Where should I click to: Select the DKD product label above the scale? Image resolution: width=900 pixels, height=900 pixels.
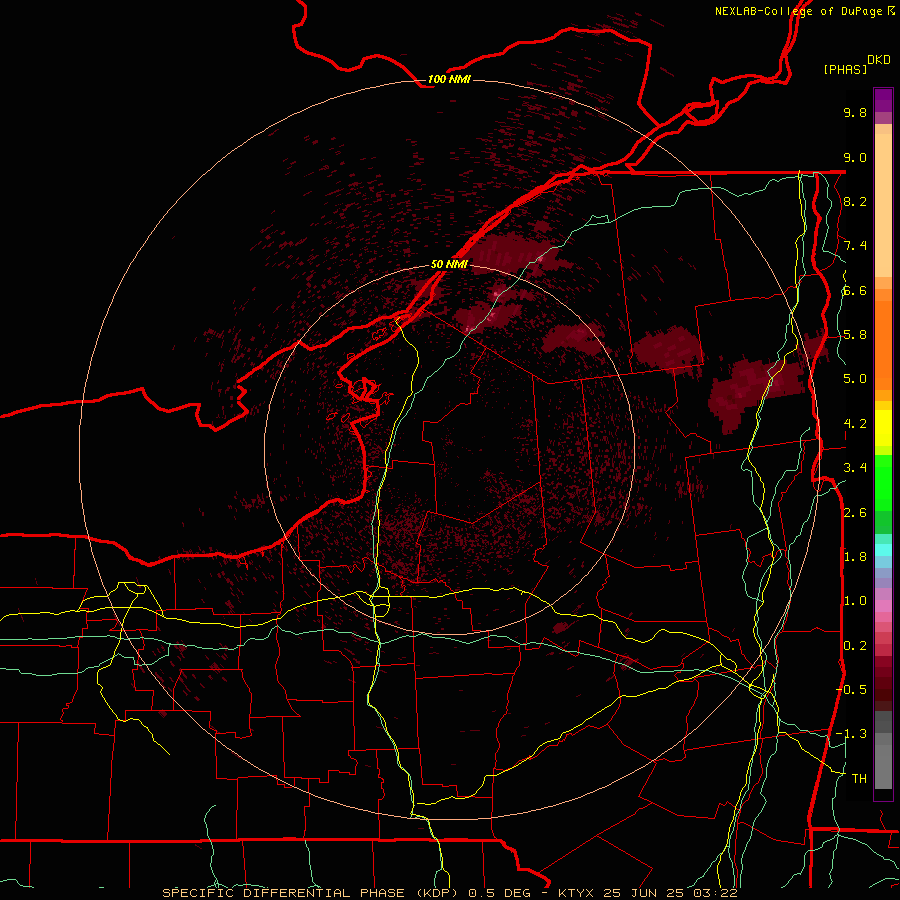[x=878, y=60]
